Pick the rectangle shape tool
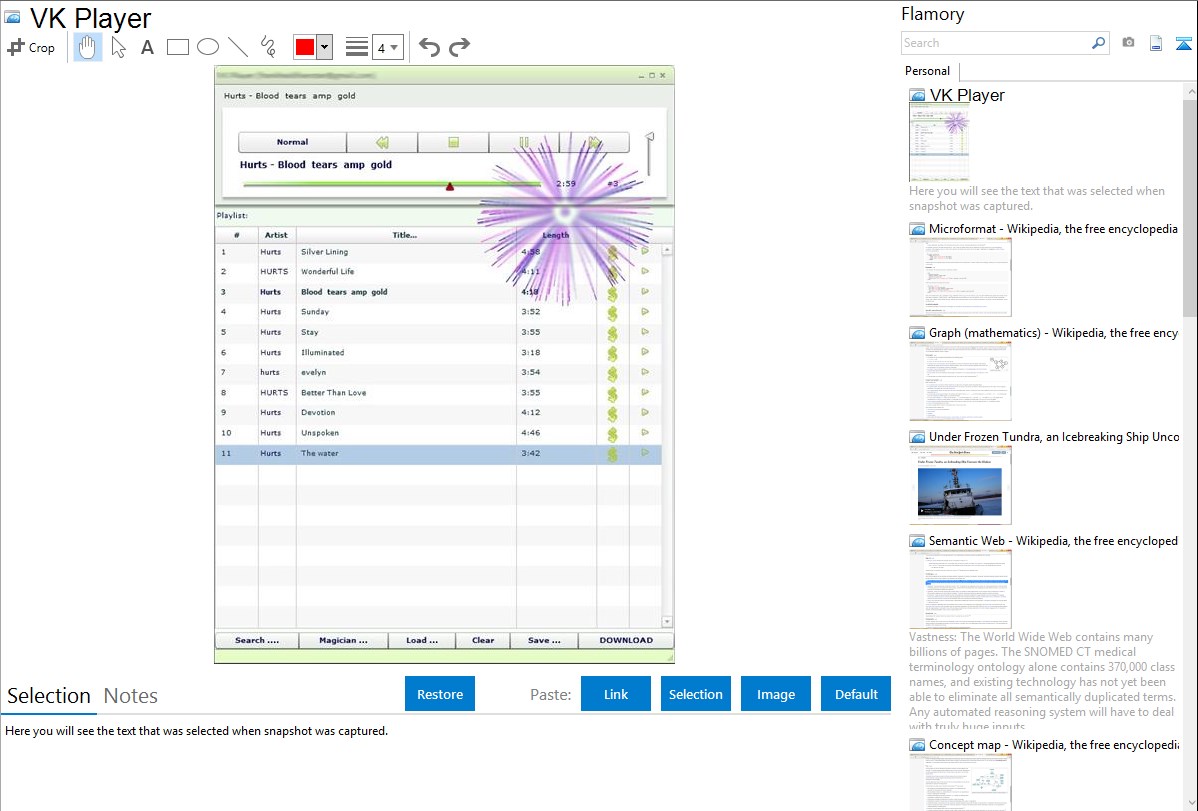The image size is (1198, 811). [178, 47]
